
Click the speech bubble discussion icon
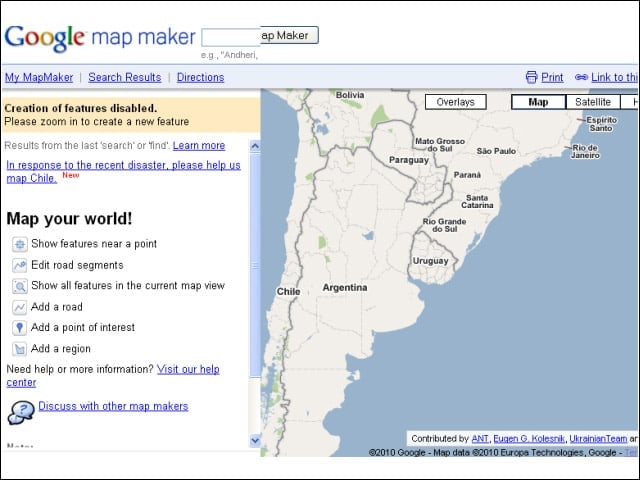coord(21,412)
